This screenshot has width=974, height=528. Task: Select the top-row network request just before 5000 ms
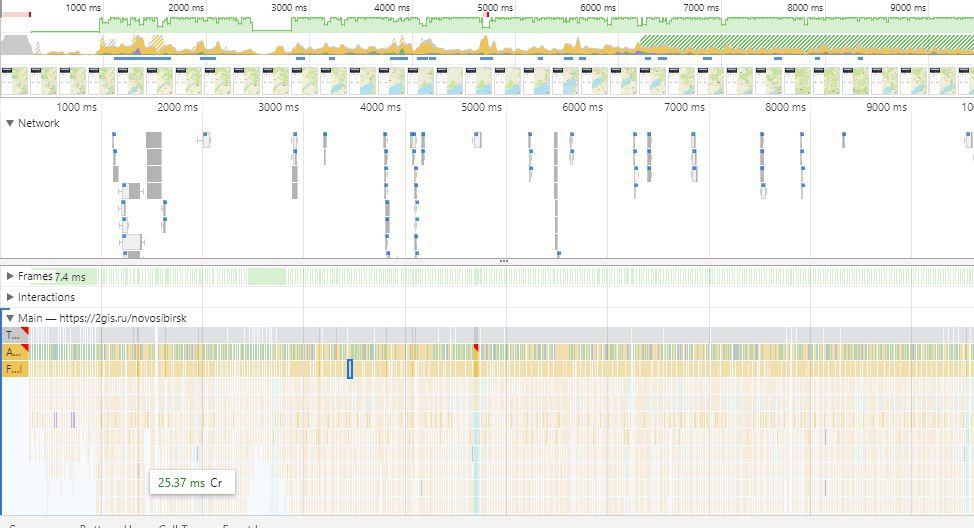click(477, 140)
